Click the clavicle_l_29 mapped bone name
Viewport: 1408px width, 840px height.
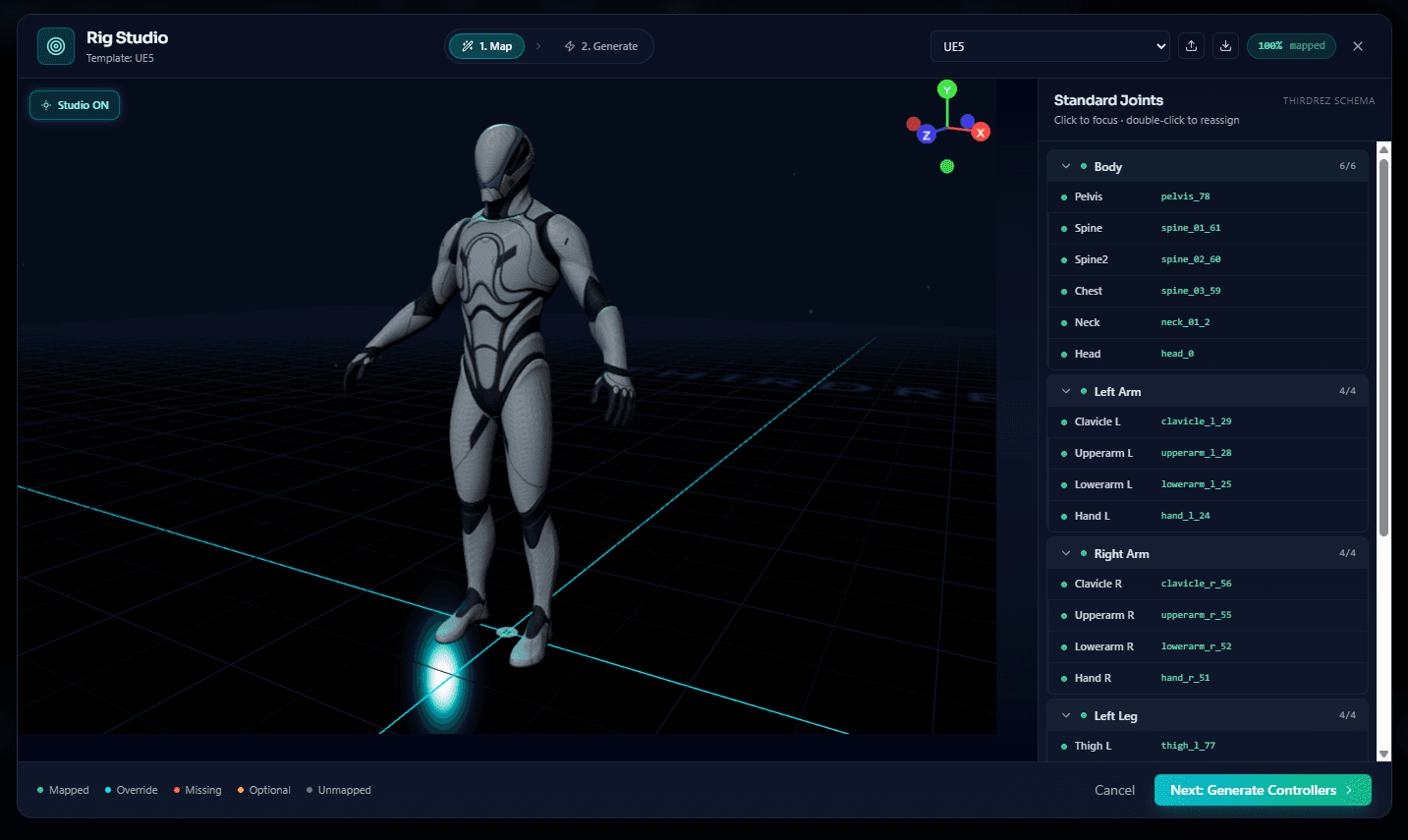tap(1196, 421)
